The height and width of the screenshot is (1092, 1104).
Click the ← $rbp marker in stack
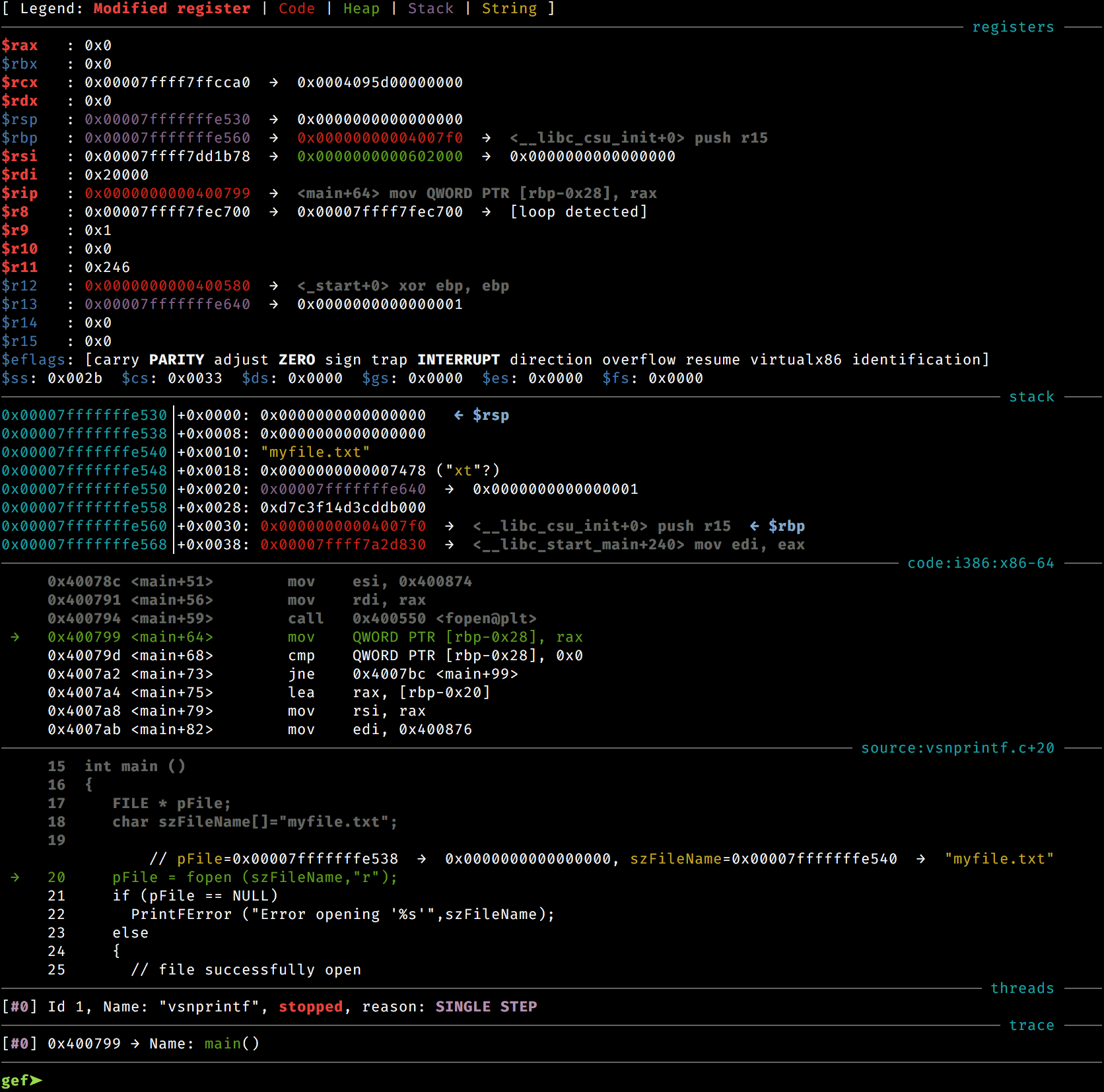click(777, 526)
